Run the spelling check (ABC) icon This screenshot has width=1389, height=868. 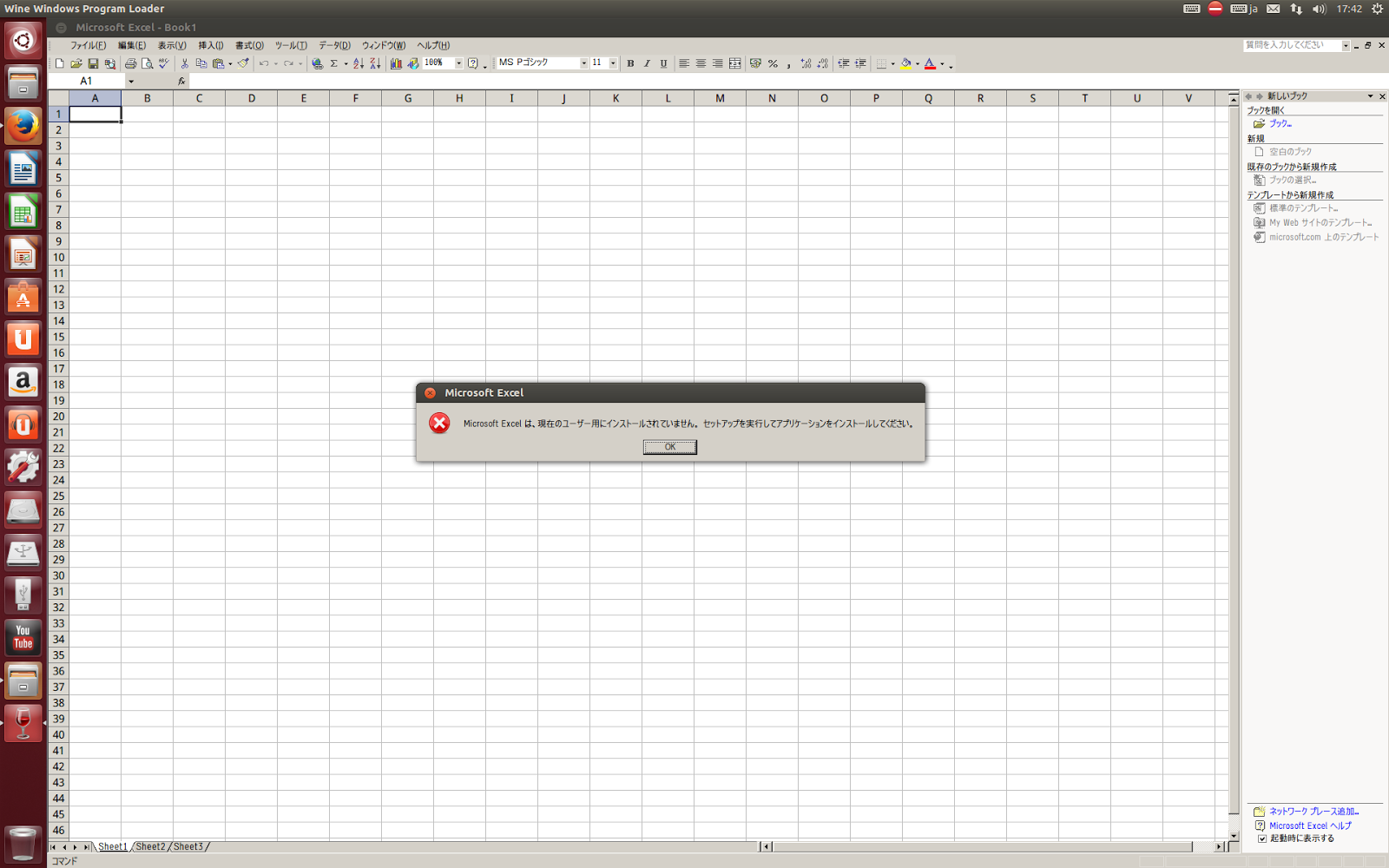click(163, 63)
